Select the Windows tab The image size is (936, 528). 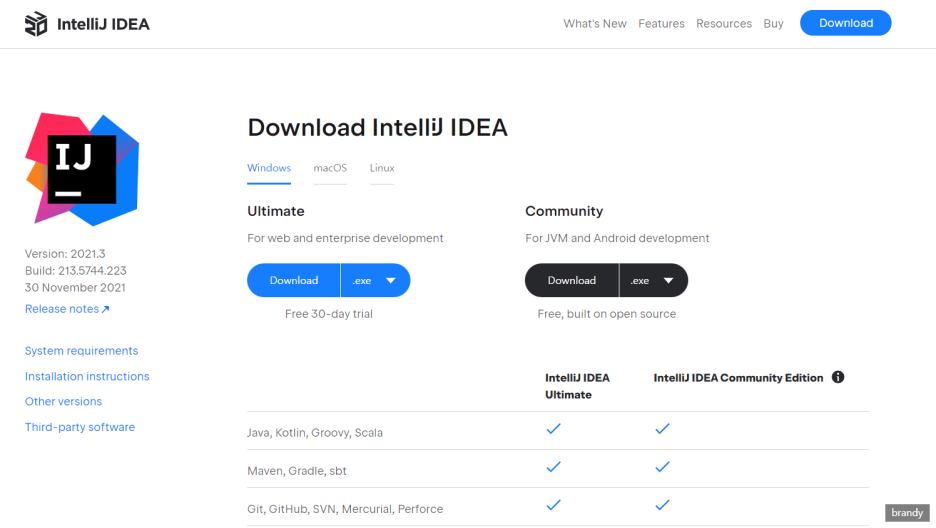(x=269, y=168)
